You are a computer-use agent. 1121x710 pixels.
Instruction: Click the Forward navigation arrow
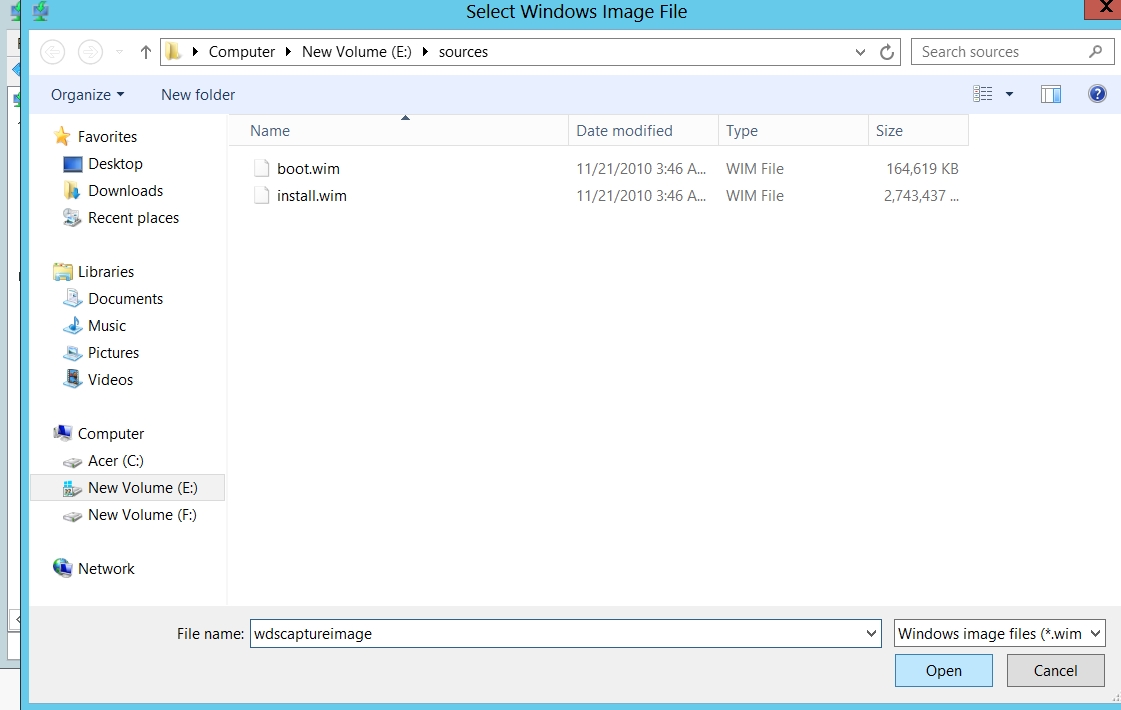coord(90,52)
